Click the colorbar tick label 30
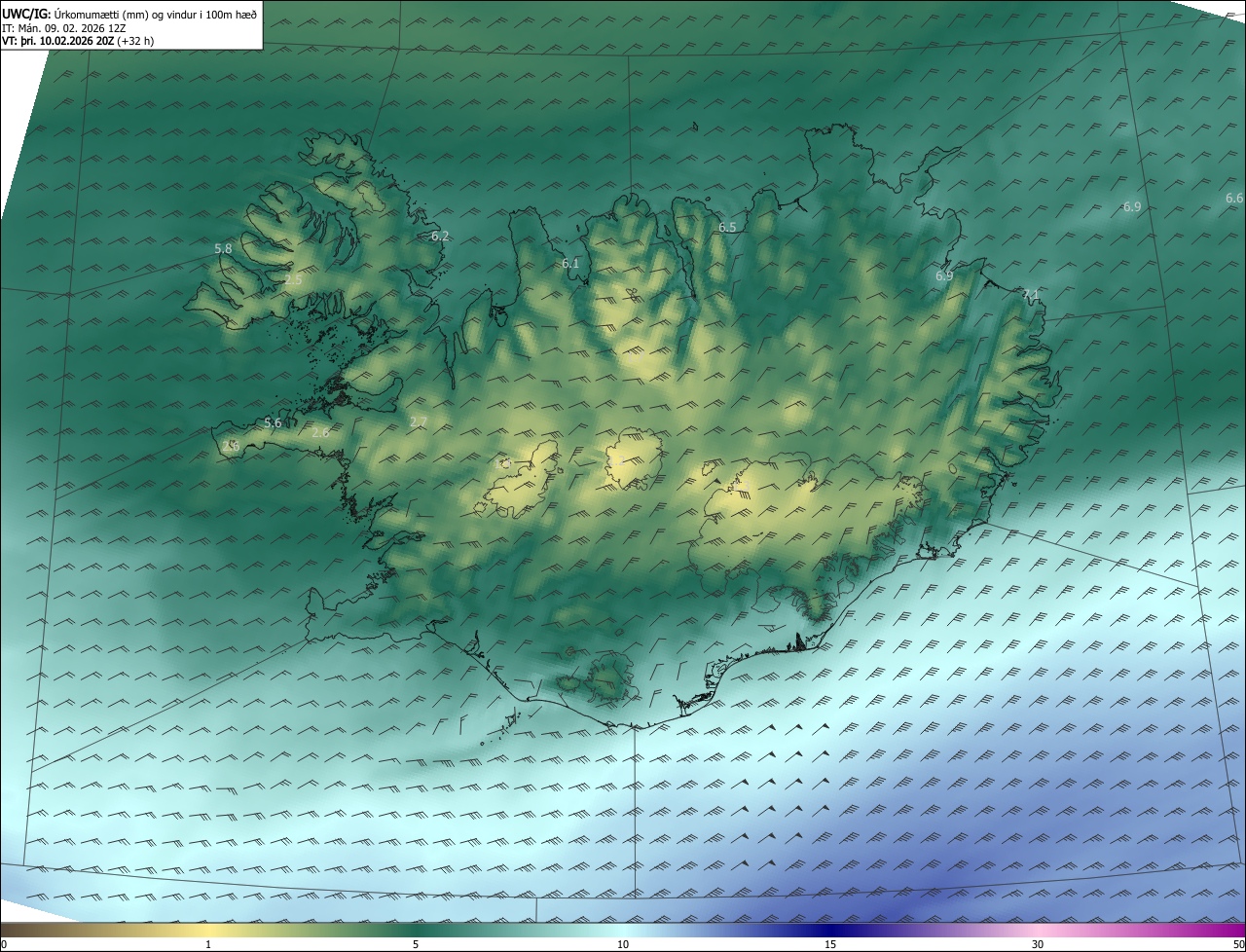The image size is (1246, 952). (x=1038, y=944)
